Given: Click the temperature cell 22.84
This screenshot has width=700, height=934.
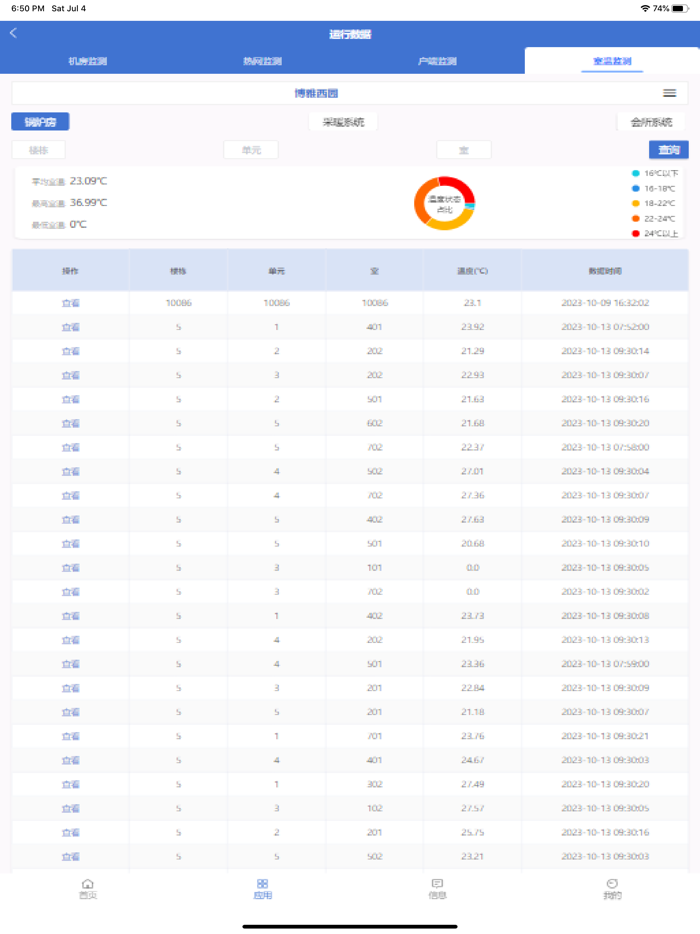Looking at the screenshot, I should [x=472, y=688].
